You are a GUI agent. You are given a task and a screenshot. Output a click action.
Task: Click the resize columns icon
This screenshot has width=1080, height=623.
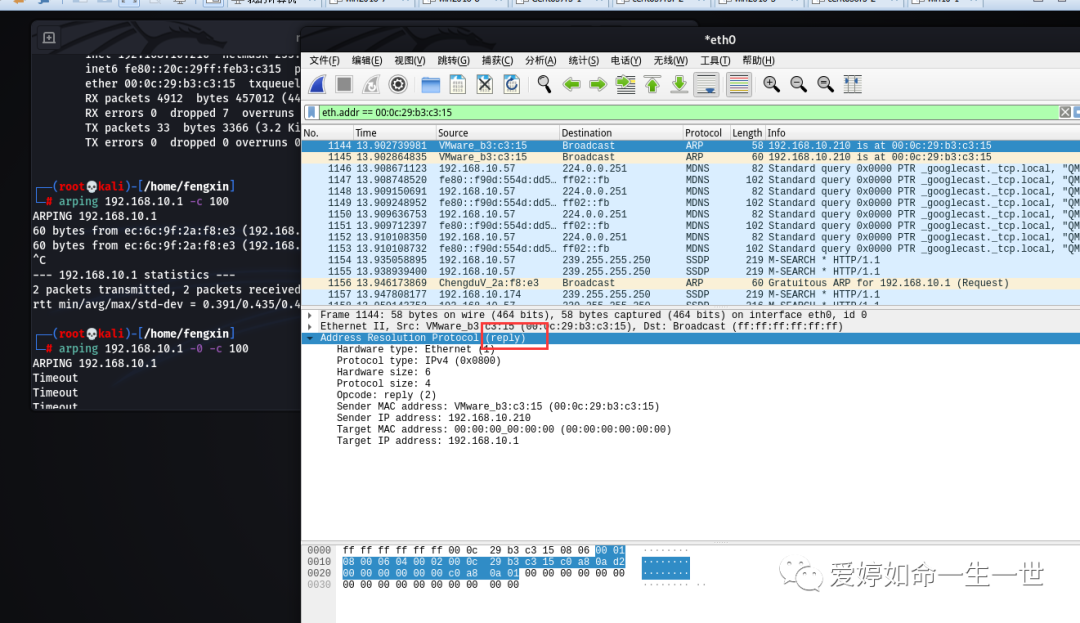point(852,85)
